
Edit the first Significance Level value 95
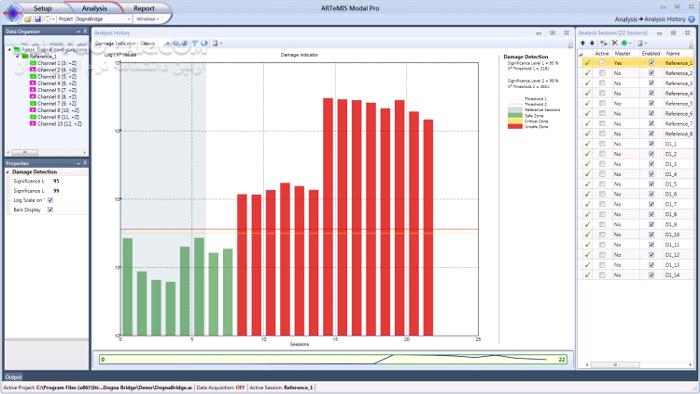pyautogui.click(x=56, y=181)
